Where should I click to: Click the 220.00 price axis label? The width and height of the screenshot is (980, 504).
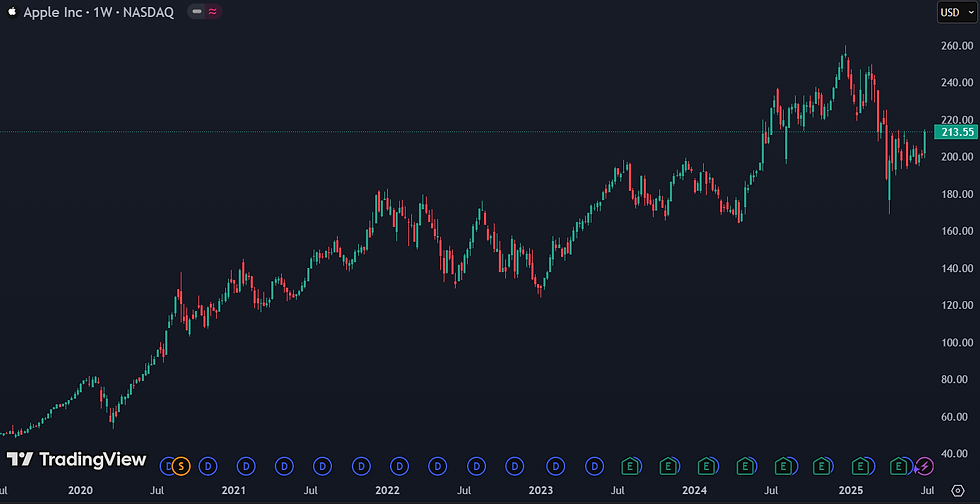[957, 119]
